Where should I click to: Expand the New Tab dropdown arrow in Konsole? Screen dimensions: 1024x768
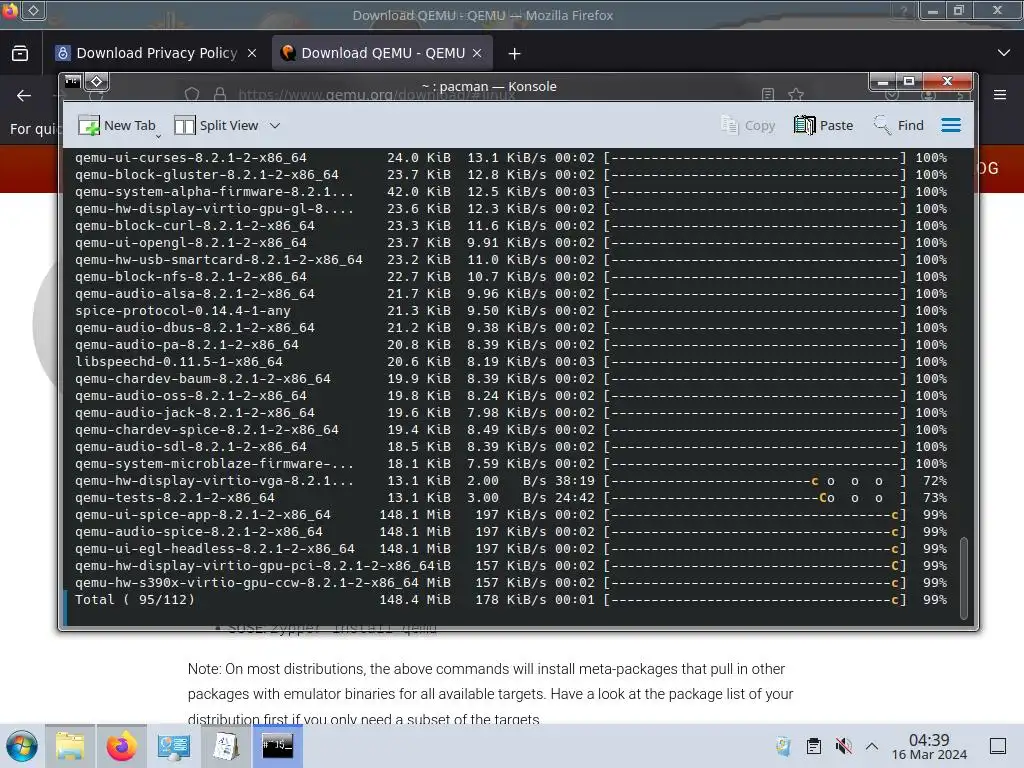click(x=158, y=136)
